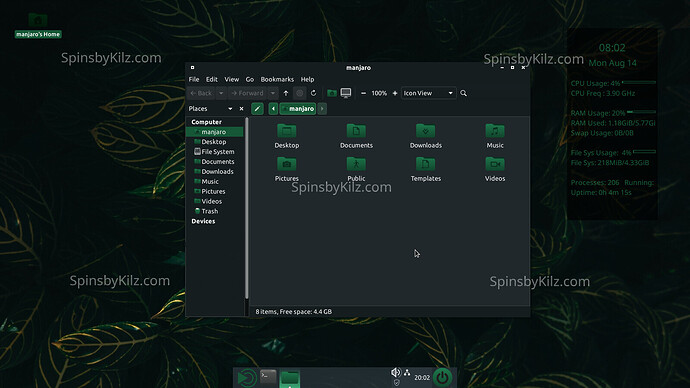690x388 pixels.
Task: Open the Forward history dropdown arrow
Action: tap(273, 93)
